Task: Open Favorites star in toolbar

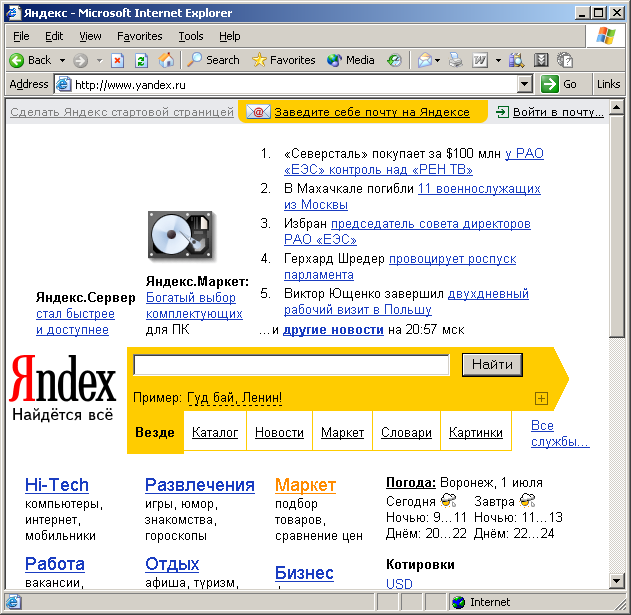Action: (x=283, y=60)
